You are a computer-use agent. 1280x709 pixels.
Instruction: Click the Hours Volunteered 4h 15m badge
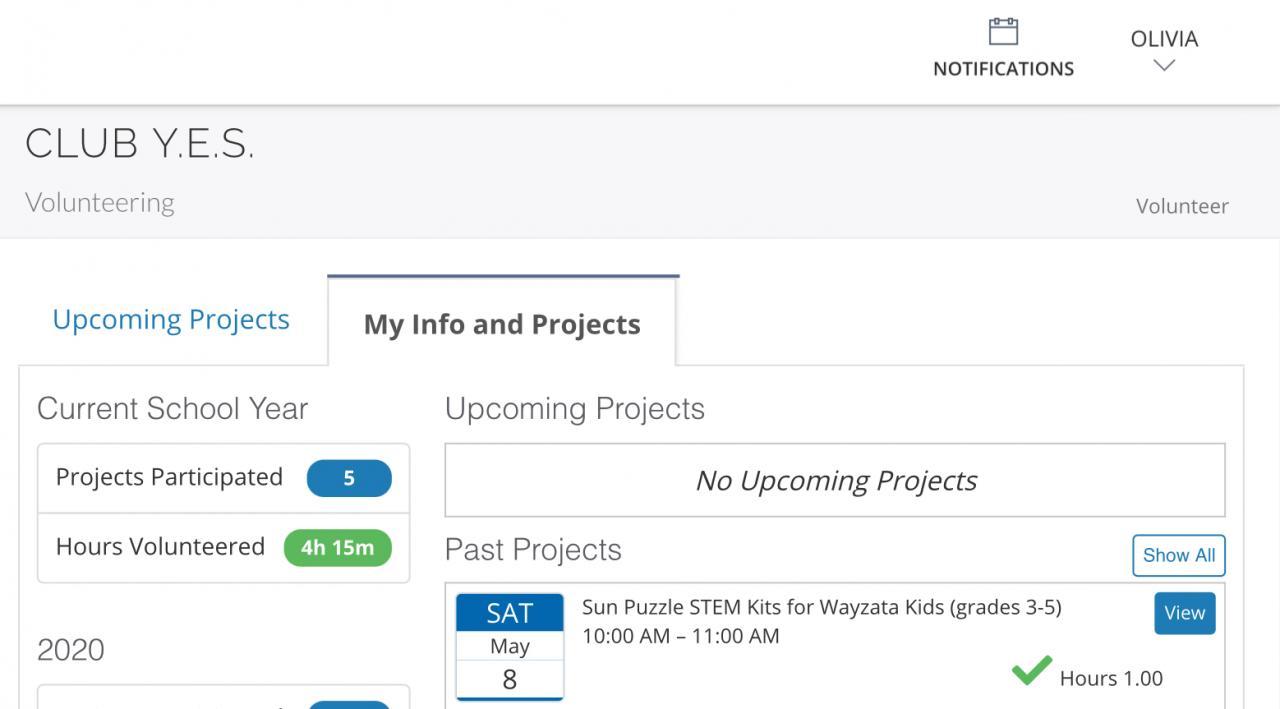pos(337,547)
